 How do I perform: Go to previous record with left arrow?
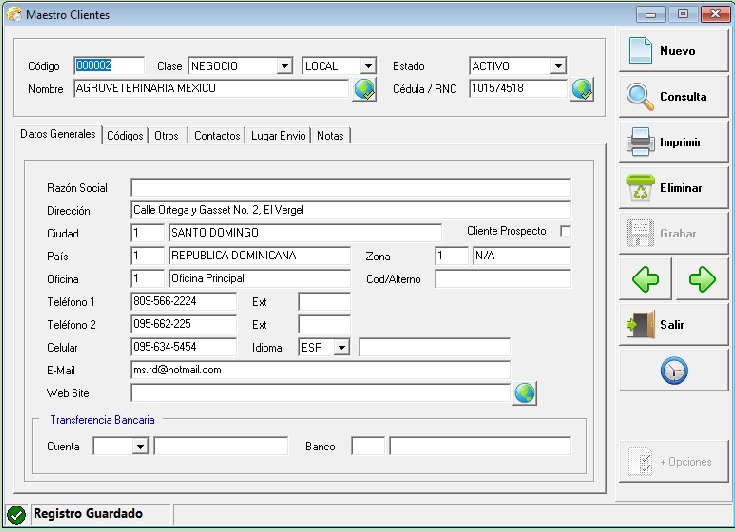click(x=645, y=280)
